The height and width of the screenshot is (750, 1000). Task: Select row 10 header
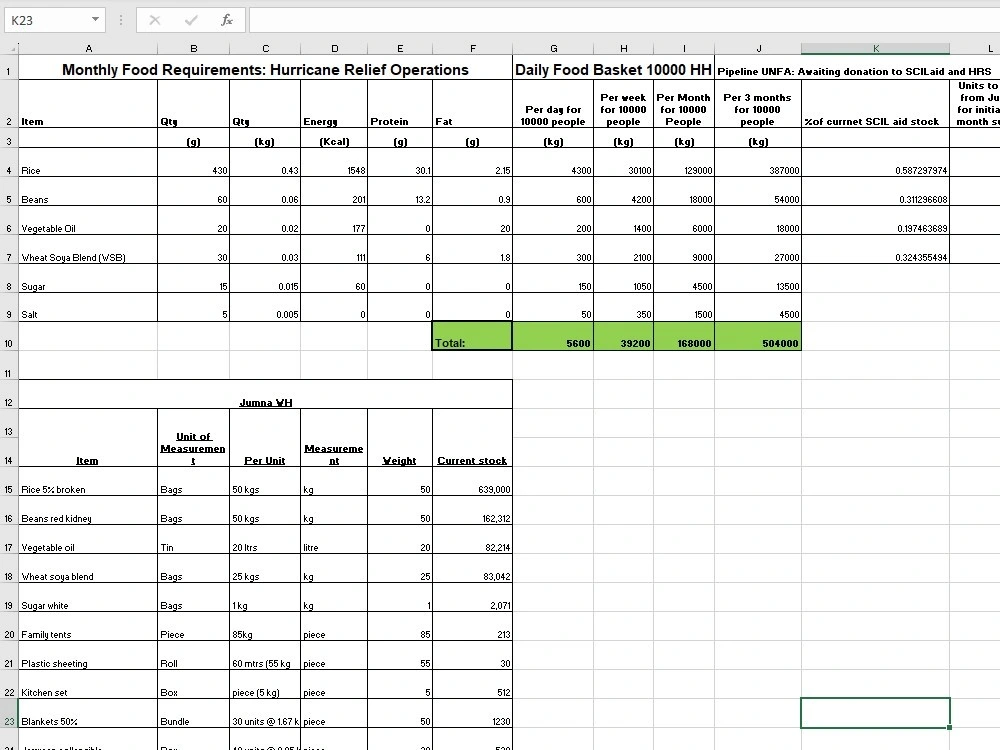tap(9, 337)
